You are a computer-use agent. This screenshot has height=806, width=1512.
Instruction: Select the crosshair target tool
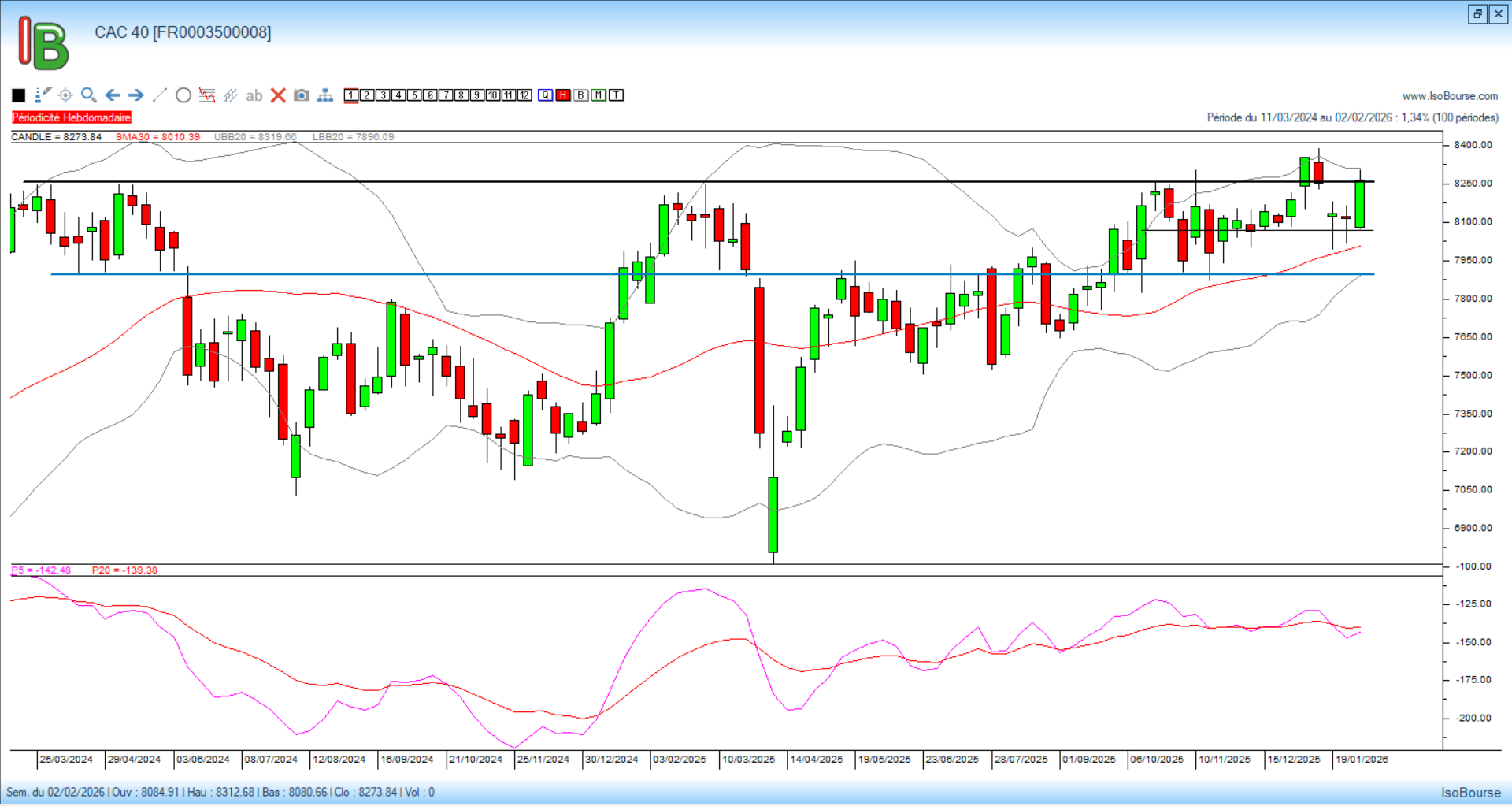pyautogui.click(x=65, y=95)
